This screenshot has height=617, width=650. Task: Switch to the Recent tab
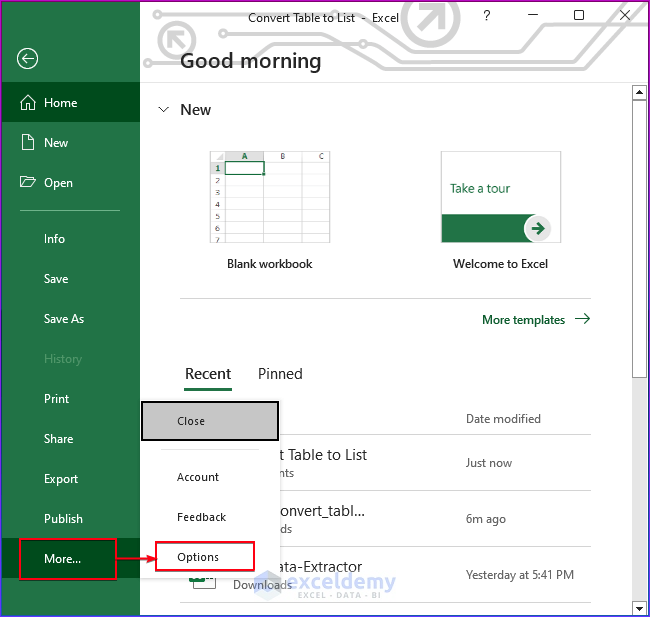[x=208, y=374]
